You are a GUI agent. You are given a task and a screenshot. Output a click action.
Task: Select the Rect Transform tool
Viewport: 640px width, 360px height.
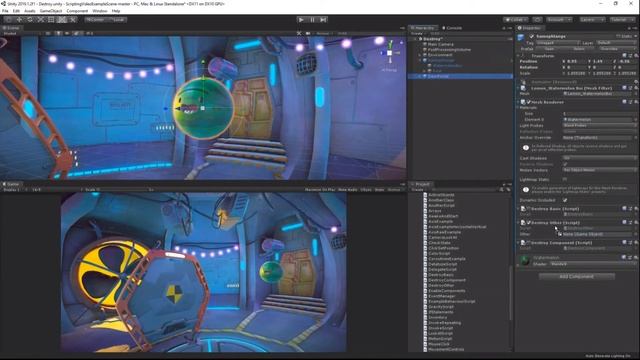tap(51, 20)
